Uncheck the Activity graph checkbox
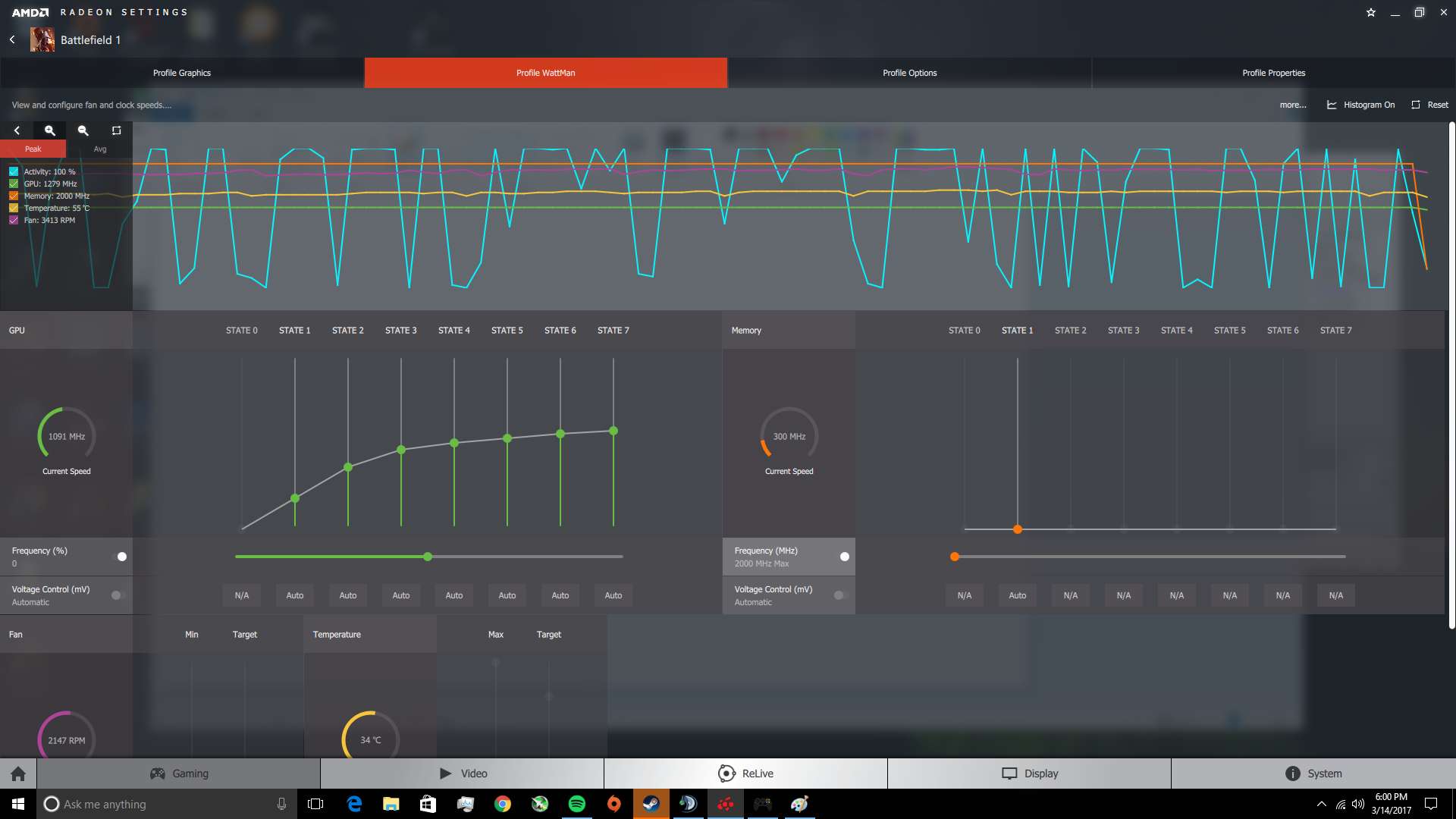 (14, 171)
